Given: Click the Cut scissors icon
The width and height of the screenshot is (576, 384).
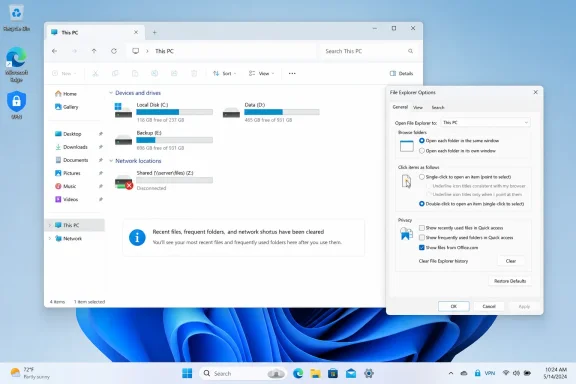Looking at the screenshot, I should [x=95, y=73].
